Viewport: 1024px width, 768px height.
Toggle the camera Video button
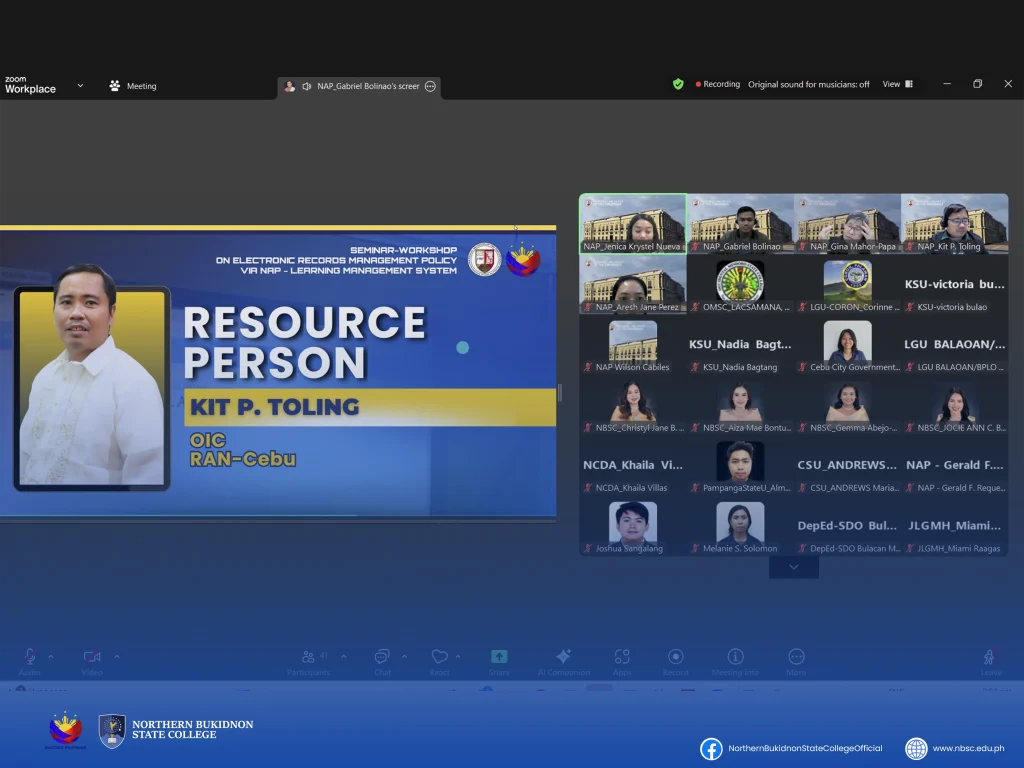(92, 657)
